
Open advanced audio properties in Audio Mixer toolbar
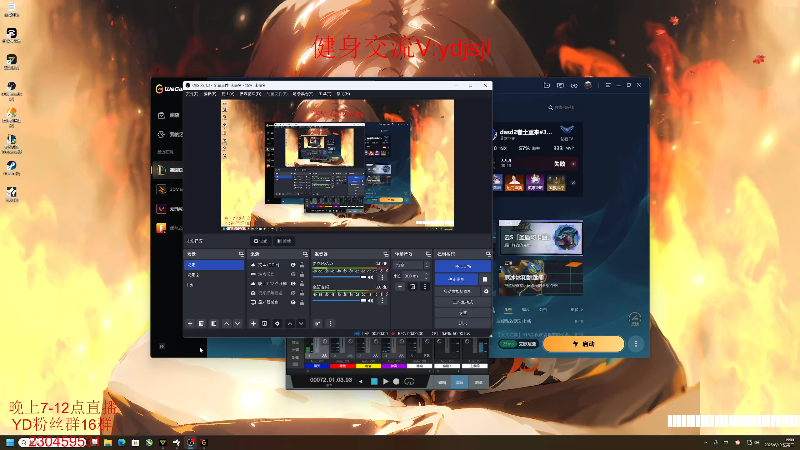pyautogui.click(x=318, y=323)
